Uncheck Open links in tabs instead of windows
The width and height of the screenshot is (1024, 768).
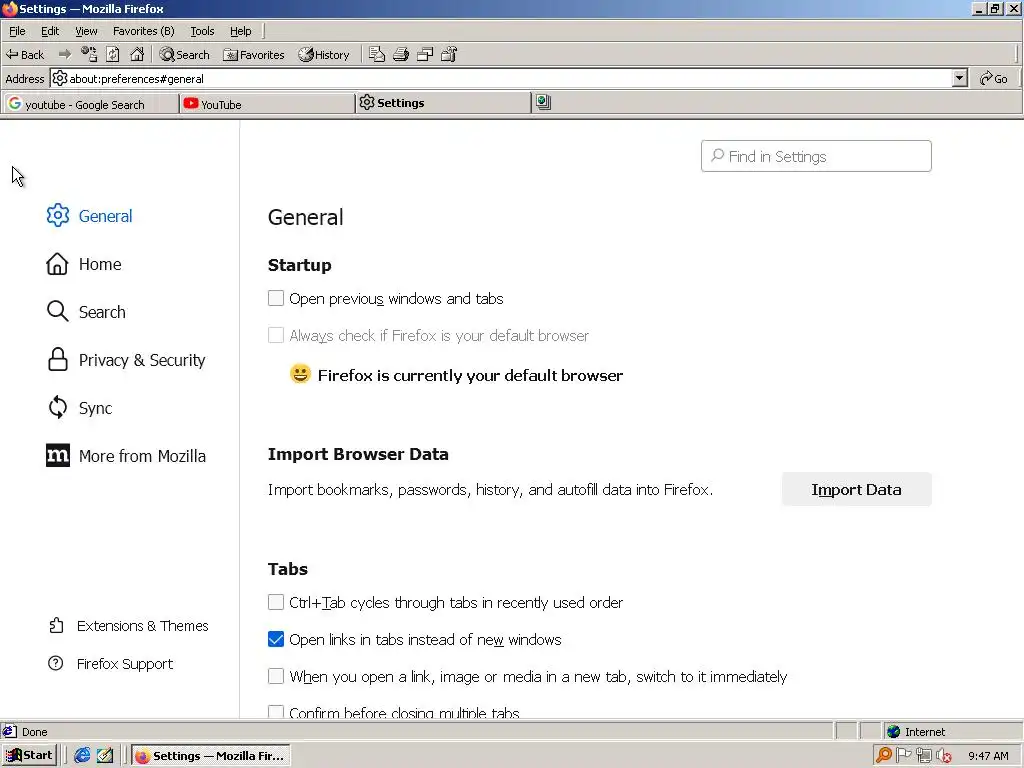(276, 639)
